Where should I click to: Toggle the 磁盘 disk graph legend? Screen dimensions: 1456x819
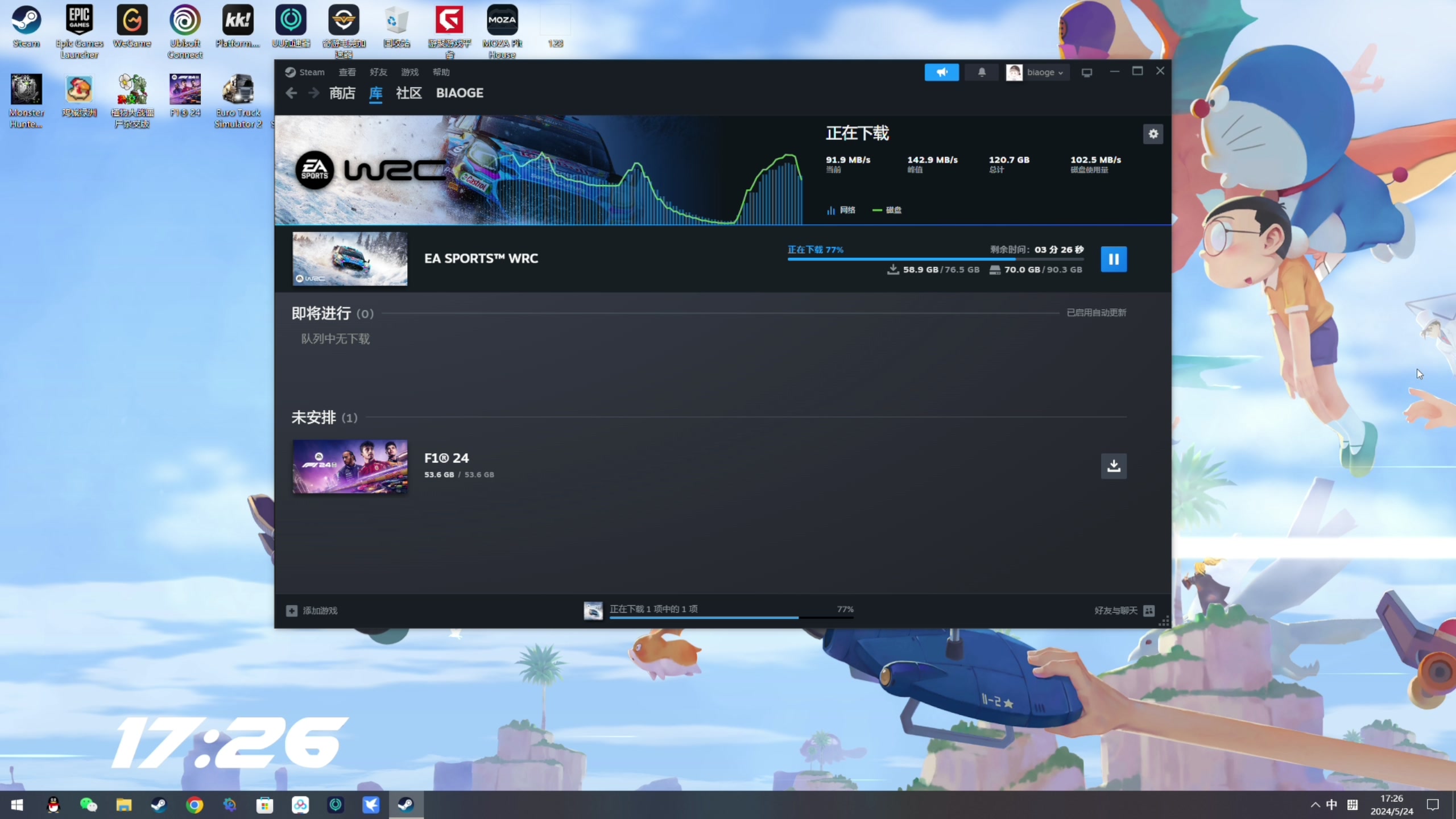(x=887, y=210)
